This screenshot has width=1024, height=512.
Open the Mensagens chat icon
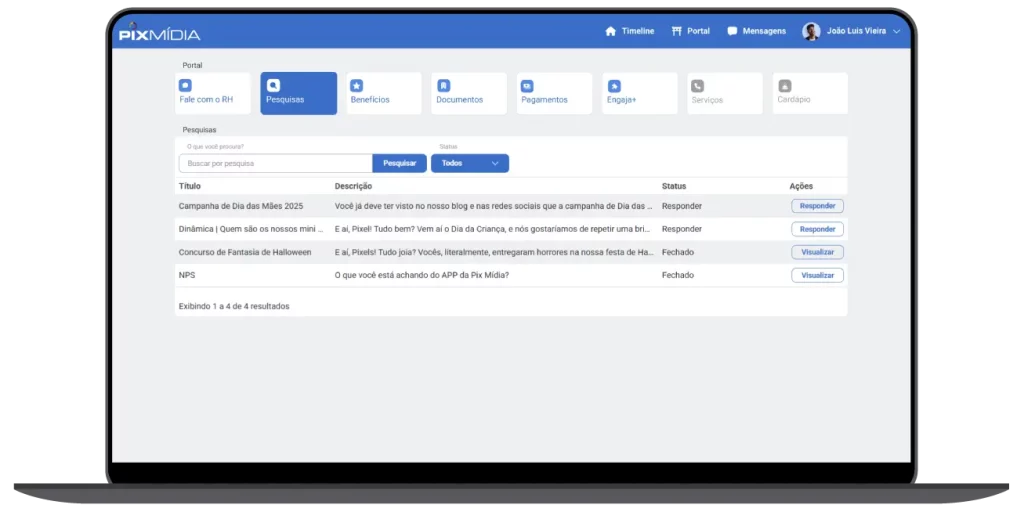coord(732,31)
